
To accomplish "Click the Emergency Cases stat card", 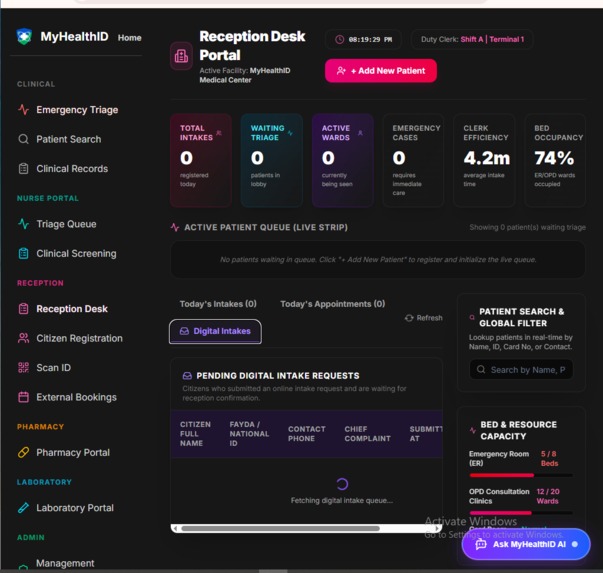I will tap(413, 160).
